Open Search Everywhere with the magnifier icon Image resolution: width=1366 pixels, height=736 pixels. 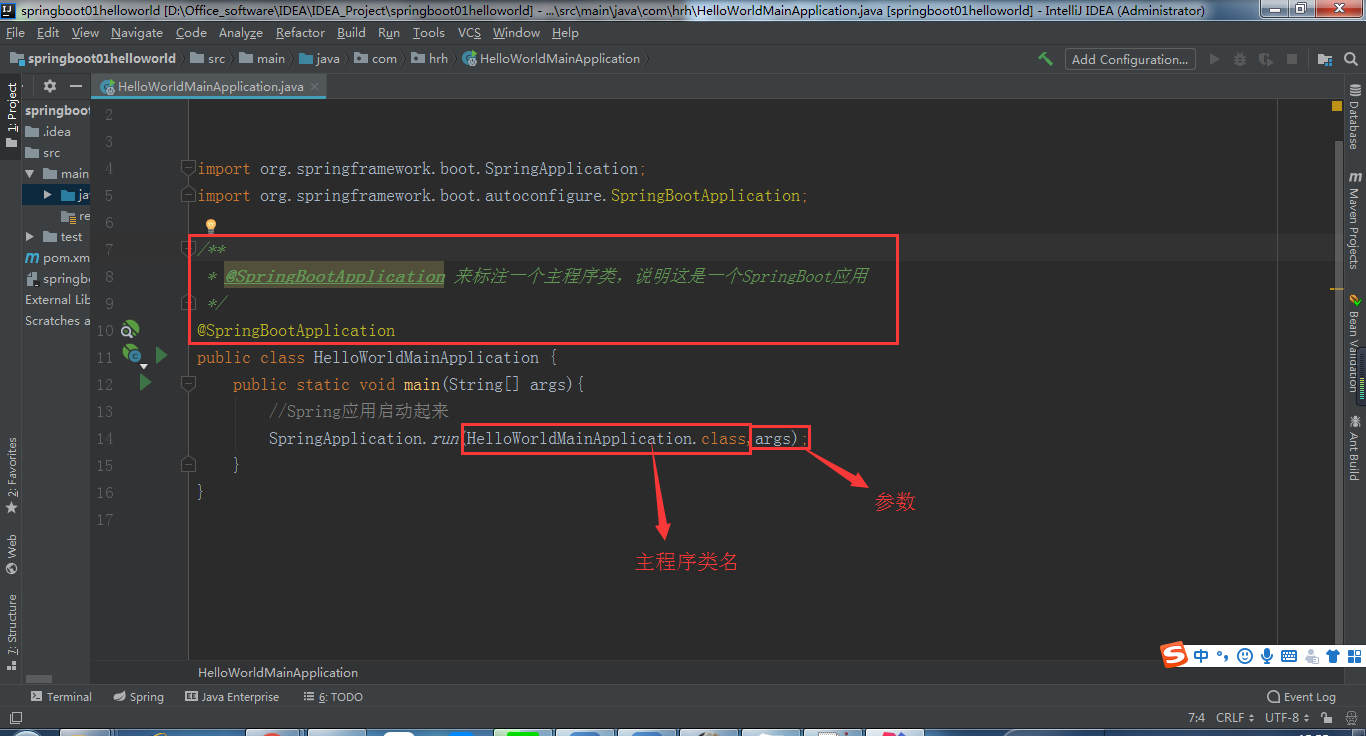[x=1350, y=59]
